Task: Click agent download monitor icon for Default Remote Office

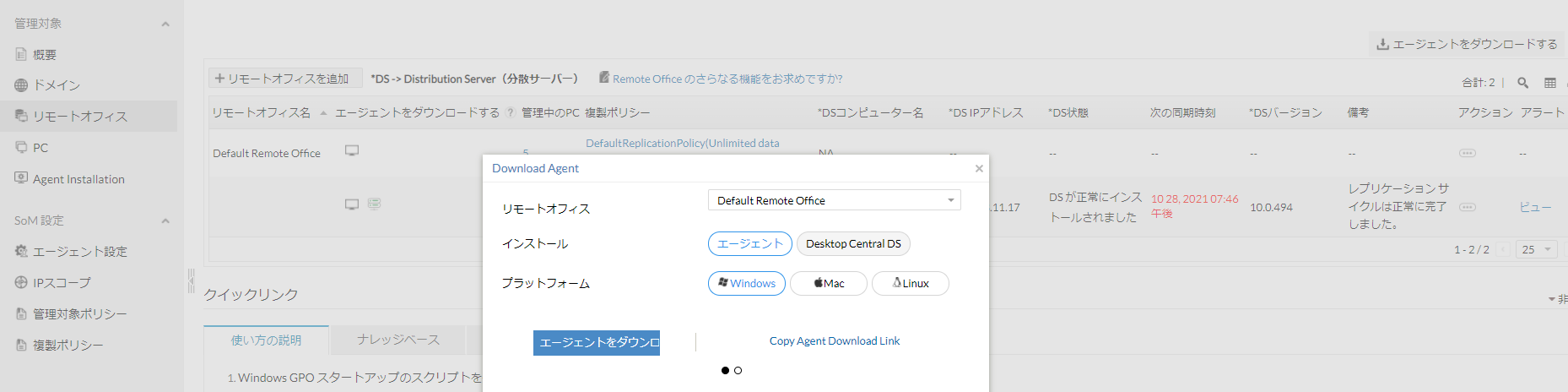Action: (352, 150)
